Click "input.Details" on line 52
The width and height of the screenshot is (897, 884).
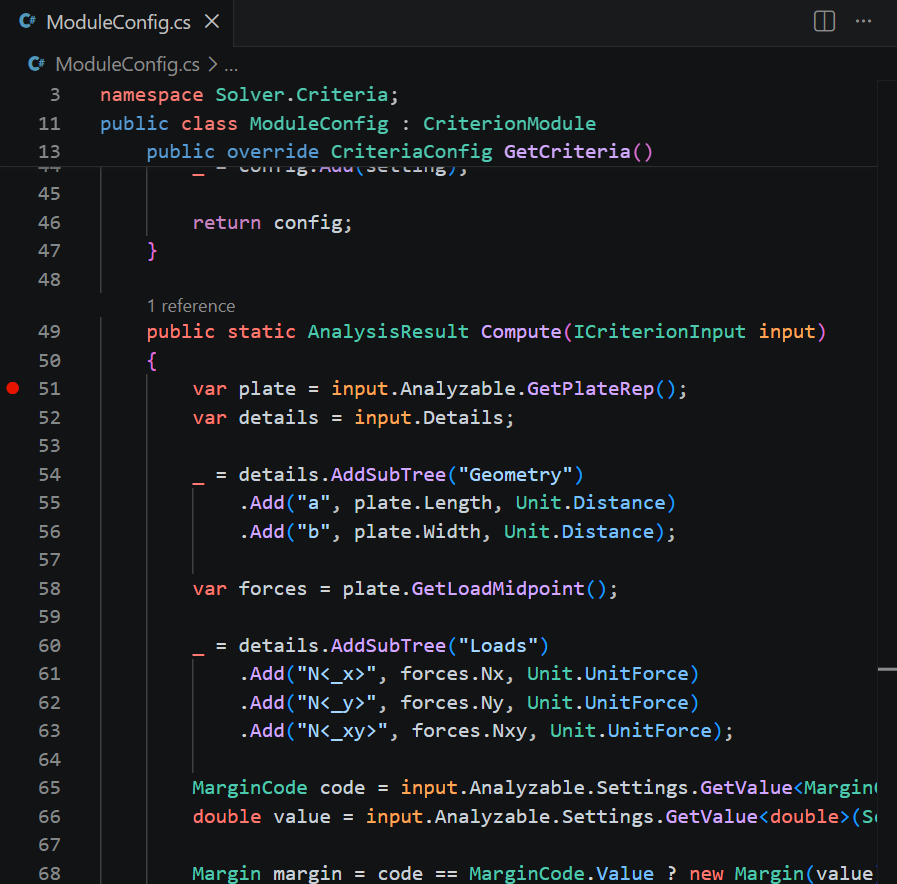click(x=428, y=418)
